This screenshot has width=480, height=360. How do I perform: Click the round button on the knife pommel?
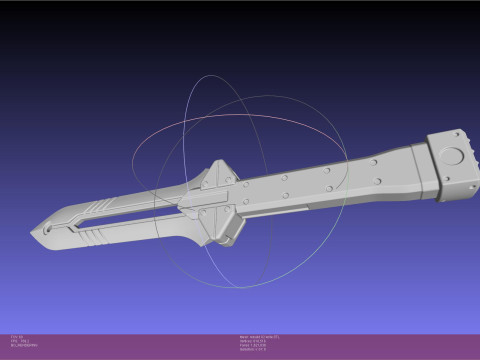(x=452, y=157)
